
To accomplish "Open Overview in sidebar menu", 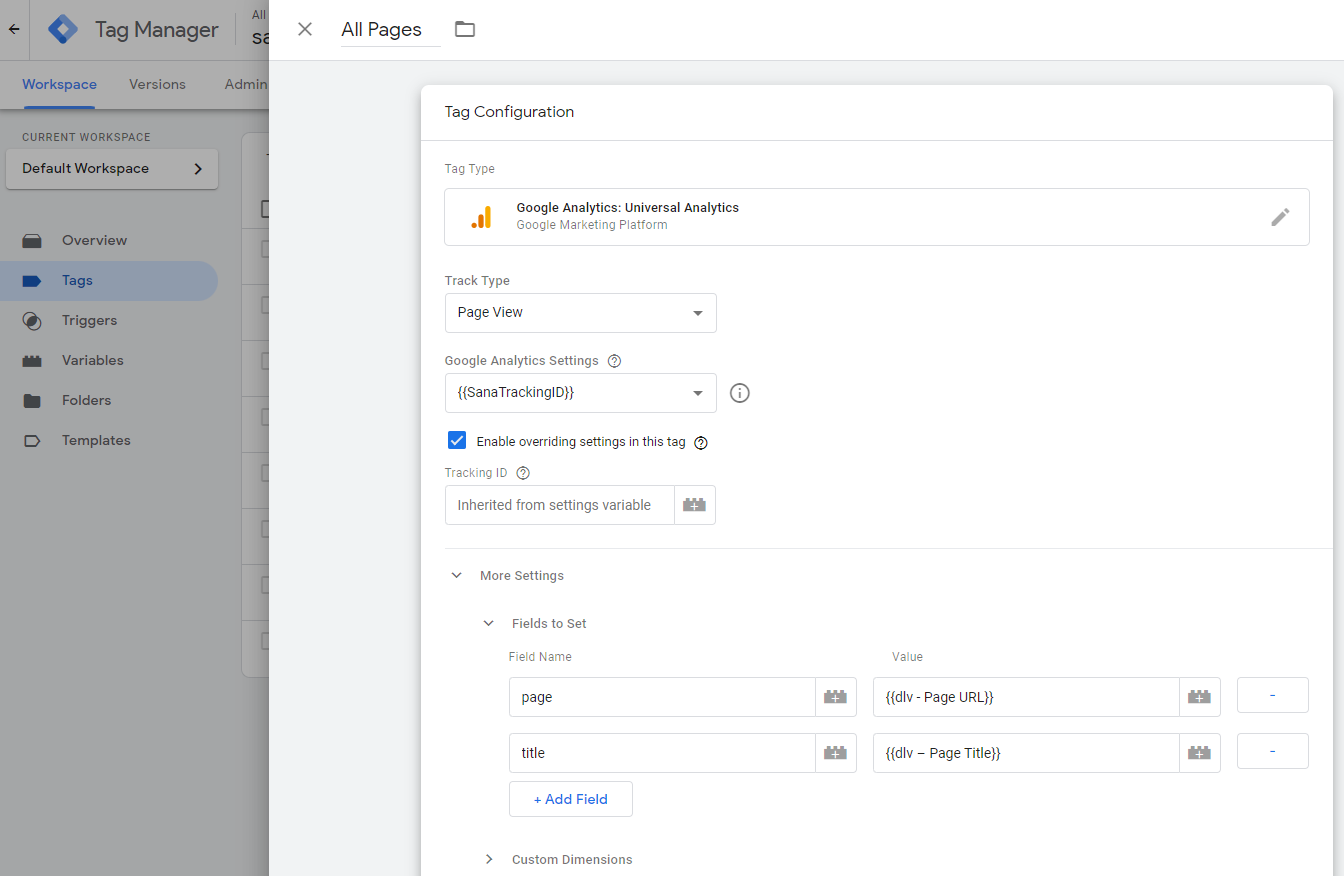I will [x=94, y=241].
